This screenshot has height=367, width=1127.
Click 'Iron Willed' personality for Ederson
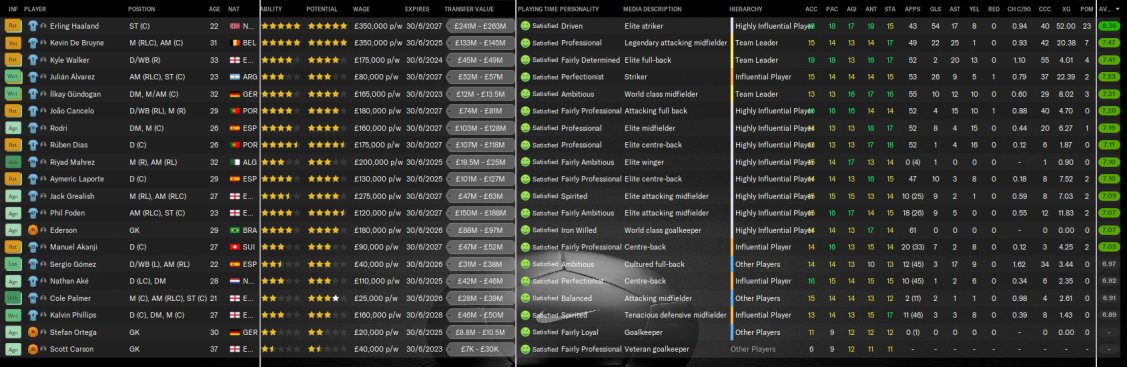coord(578,230)
